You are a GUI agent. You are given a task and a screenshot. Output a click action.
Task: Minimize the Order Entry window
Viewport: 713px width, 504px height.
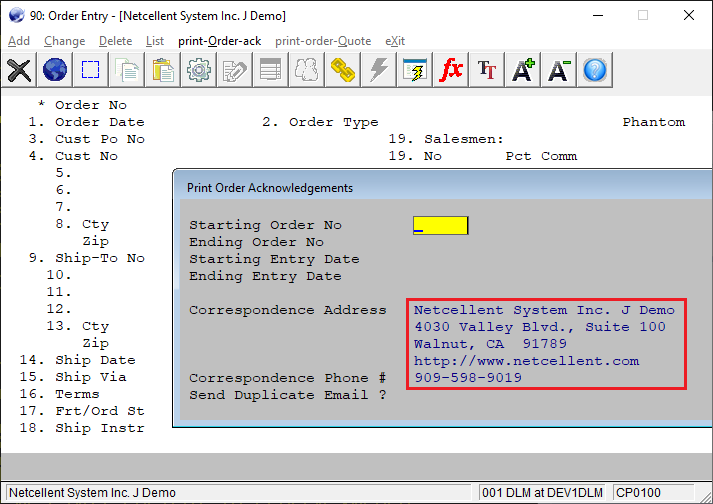[598, 15]
